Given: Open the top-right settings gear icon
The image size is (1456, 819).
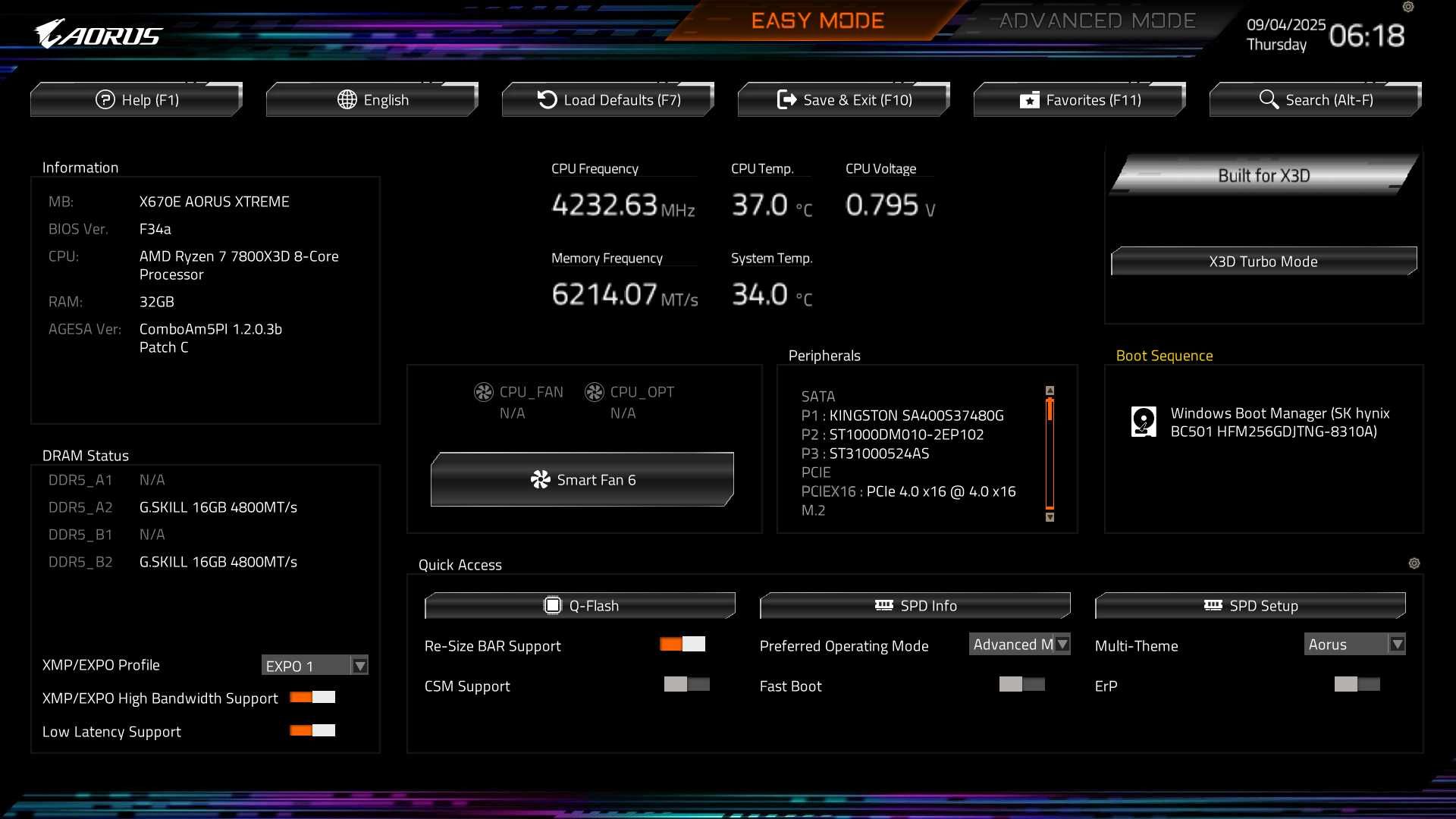Looking at the screenshot, I should click(x=1408, y=7).
